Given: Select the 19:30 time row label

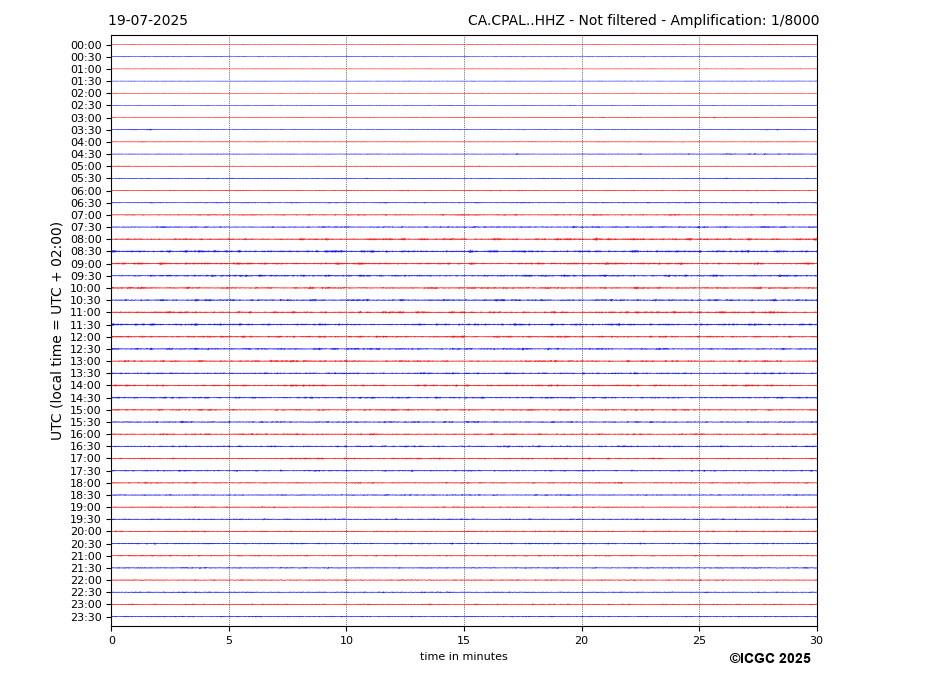Looking at the screenshot, I should click(86, 520).
